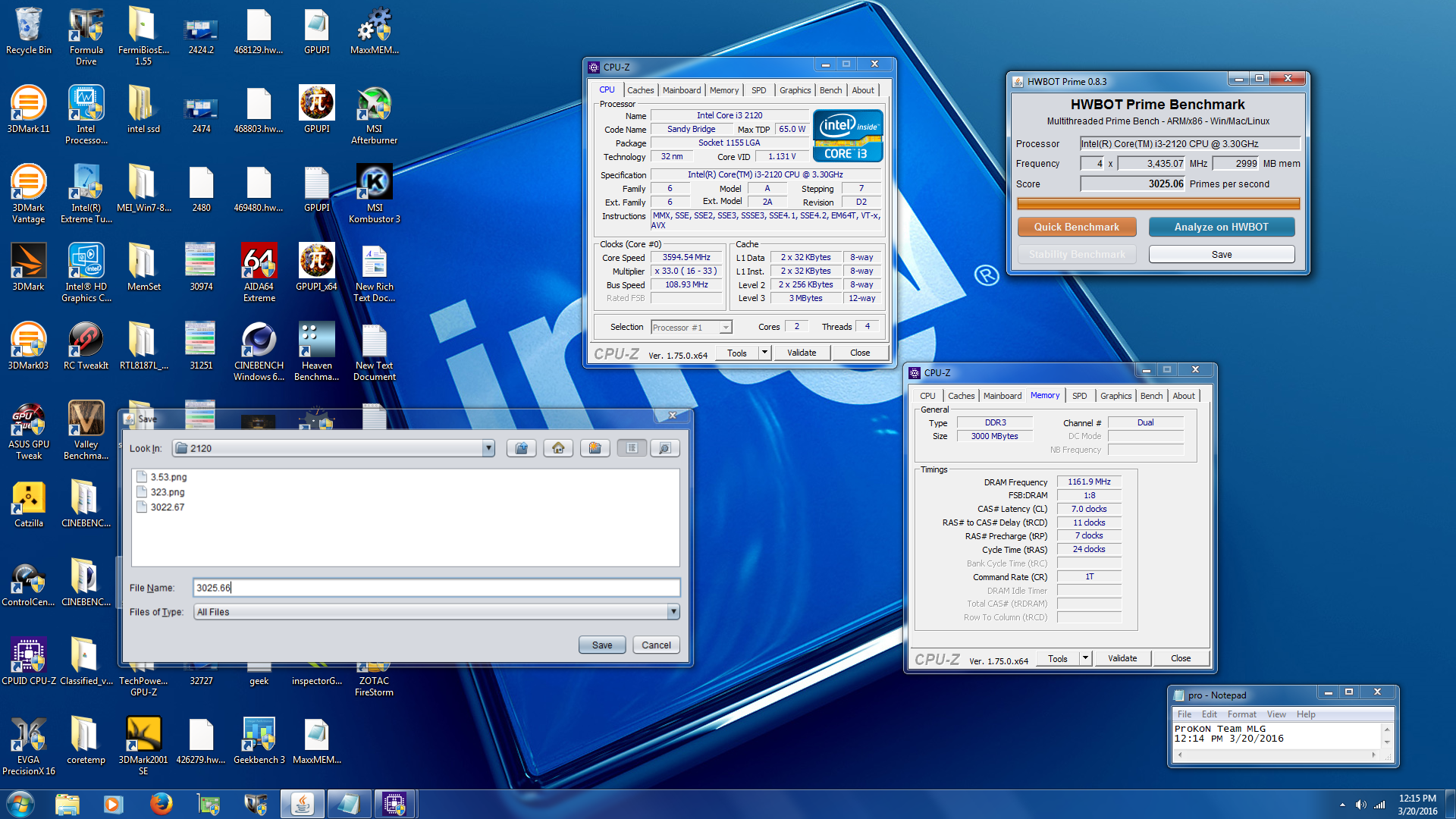Expand the Files of Type dropdown
This screenshot has width=1456, height=819.
click(x=673, y=612)
